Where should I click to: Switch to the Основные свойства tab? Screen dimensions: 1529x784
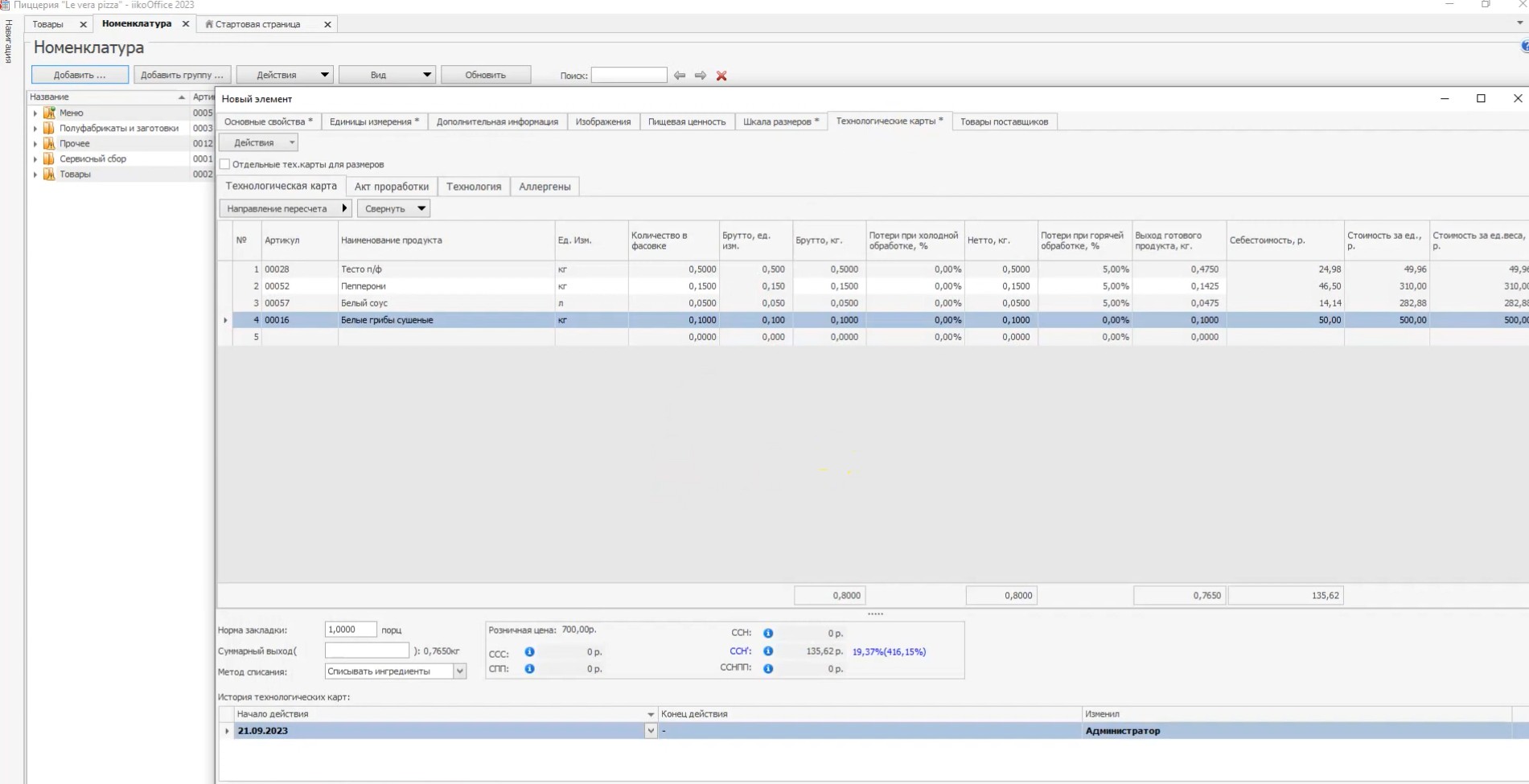(x=269, y=121)
